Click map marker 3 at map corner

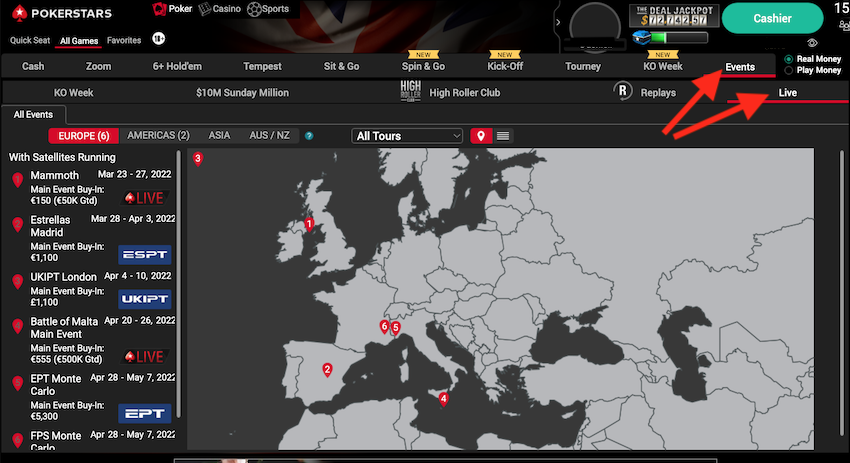coord(198,159)
